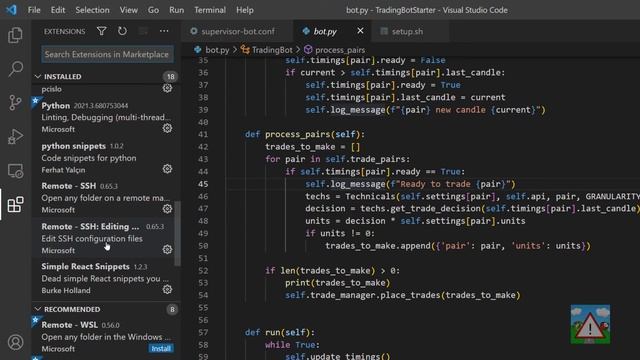Open the Remote - WSL extension entry
Image resolution: width=640 pixels, height=360 pixels.
106,337
